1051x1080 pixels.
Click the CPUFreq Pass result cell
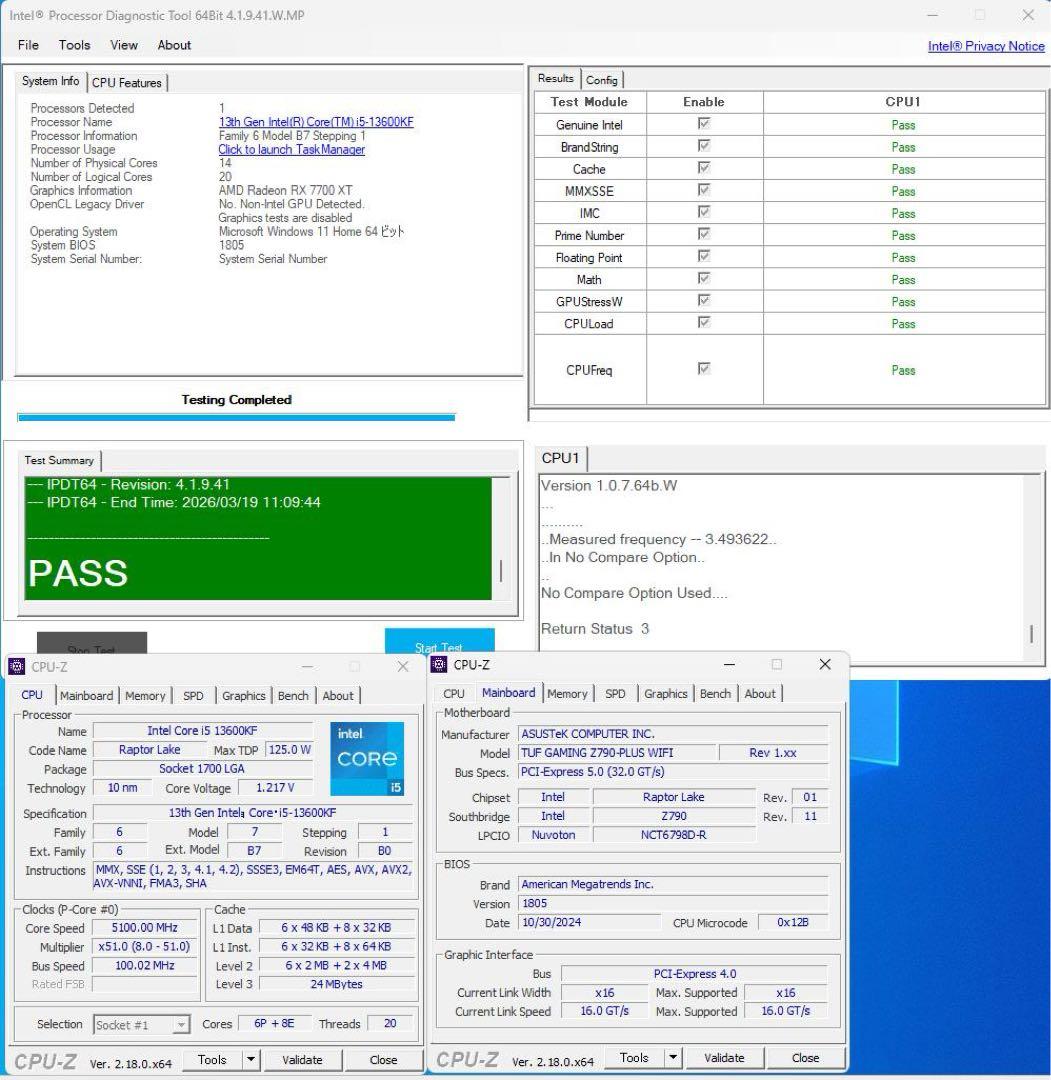(x=904, y=370)
